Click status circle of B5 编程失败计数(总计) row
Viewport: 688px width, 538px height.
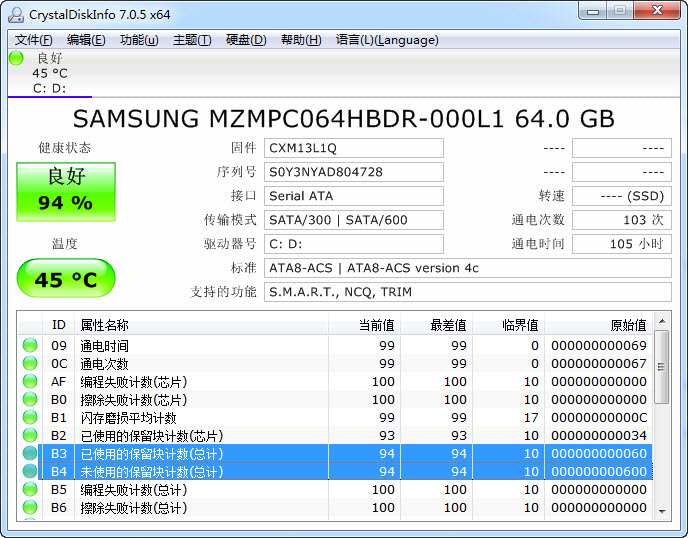click(30, 489)
